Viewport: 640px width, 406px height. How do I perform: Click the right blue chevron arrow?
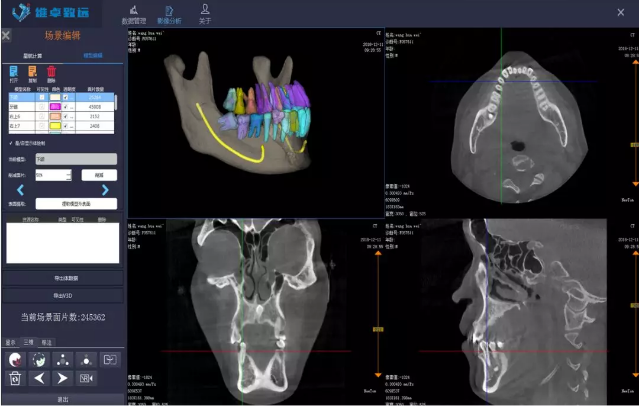104,189
